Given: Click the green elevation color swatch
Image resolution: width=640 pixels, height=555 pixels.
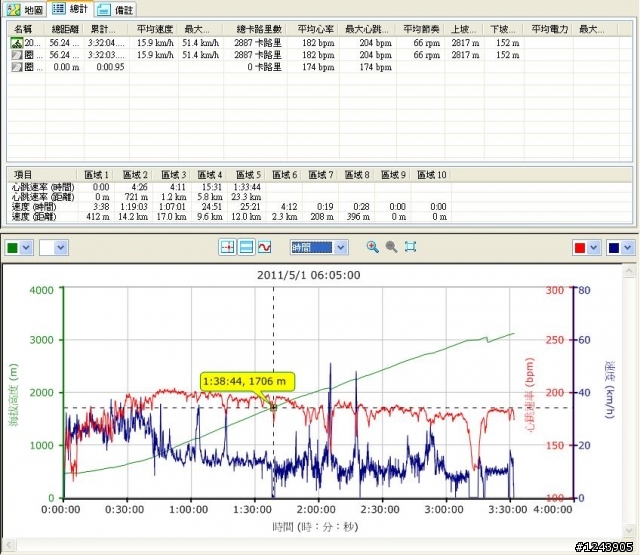Looking at the screenshot, I should coord(13,248).
